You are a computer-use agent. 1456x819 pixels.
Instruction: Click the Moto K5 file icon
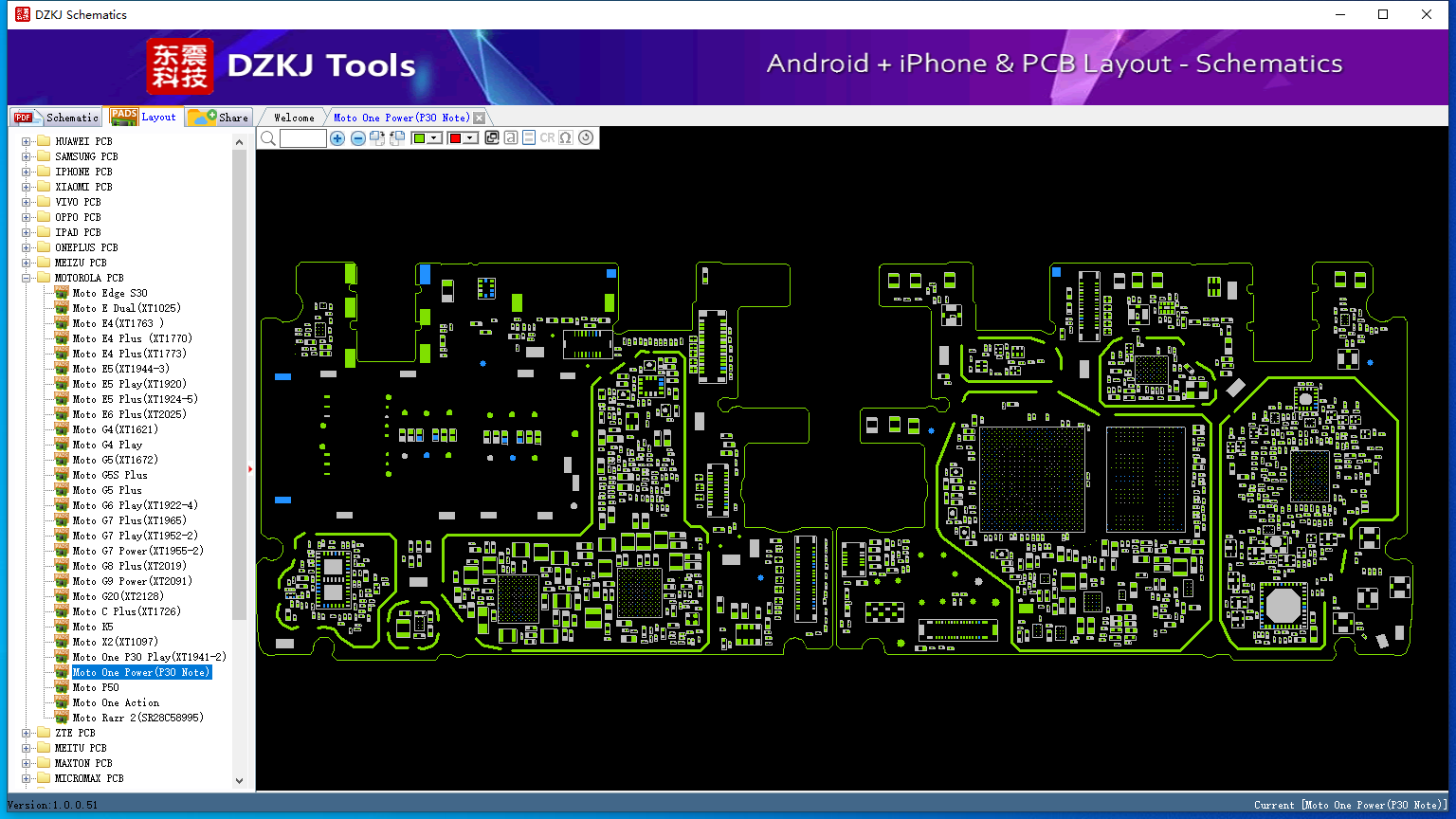coord(62,627)
